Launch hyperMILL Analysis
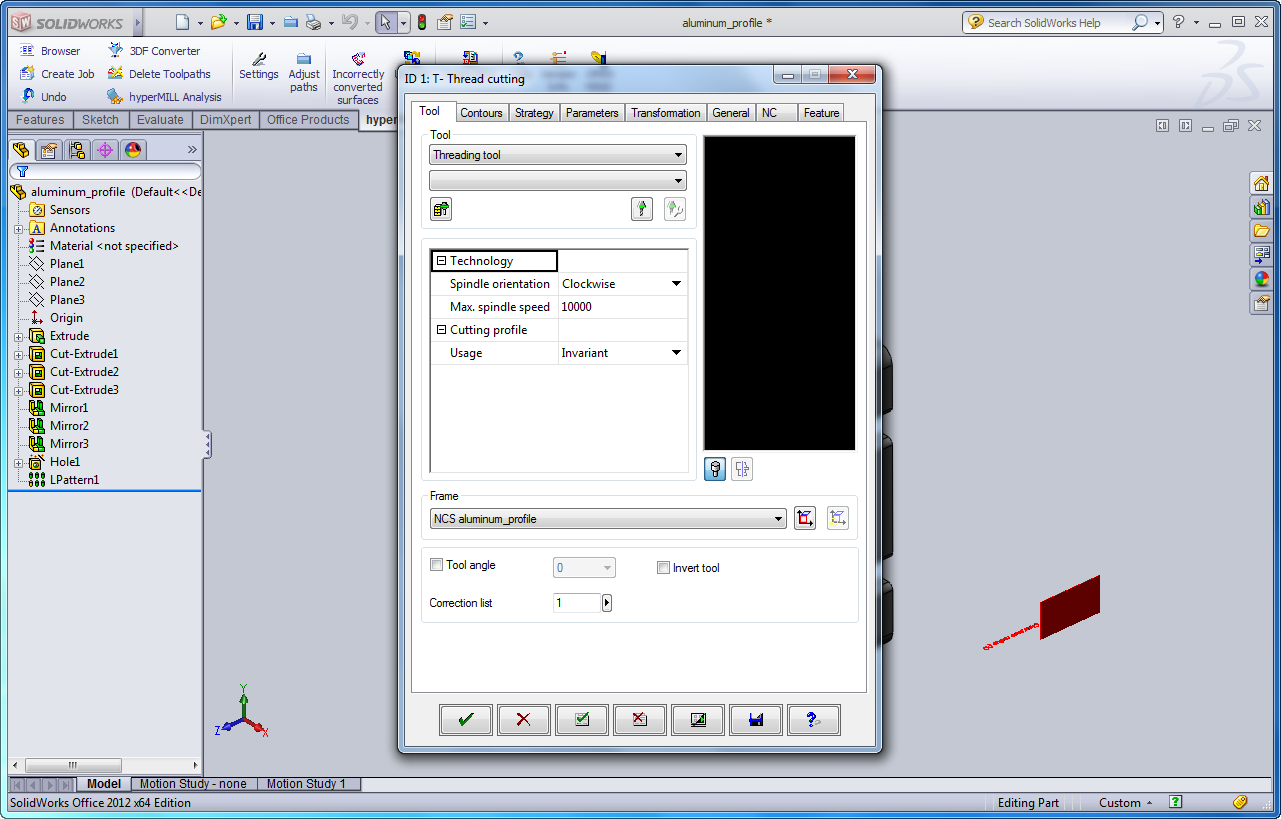The width and height of the screenshot is (1281, 819). (164, 97)
